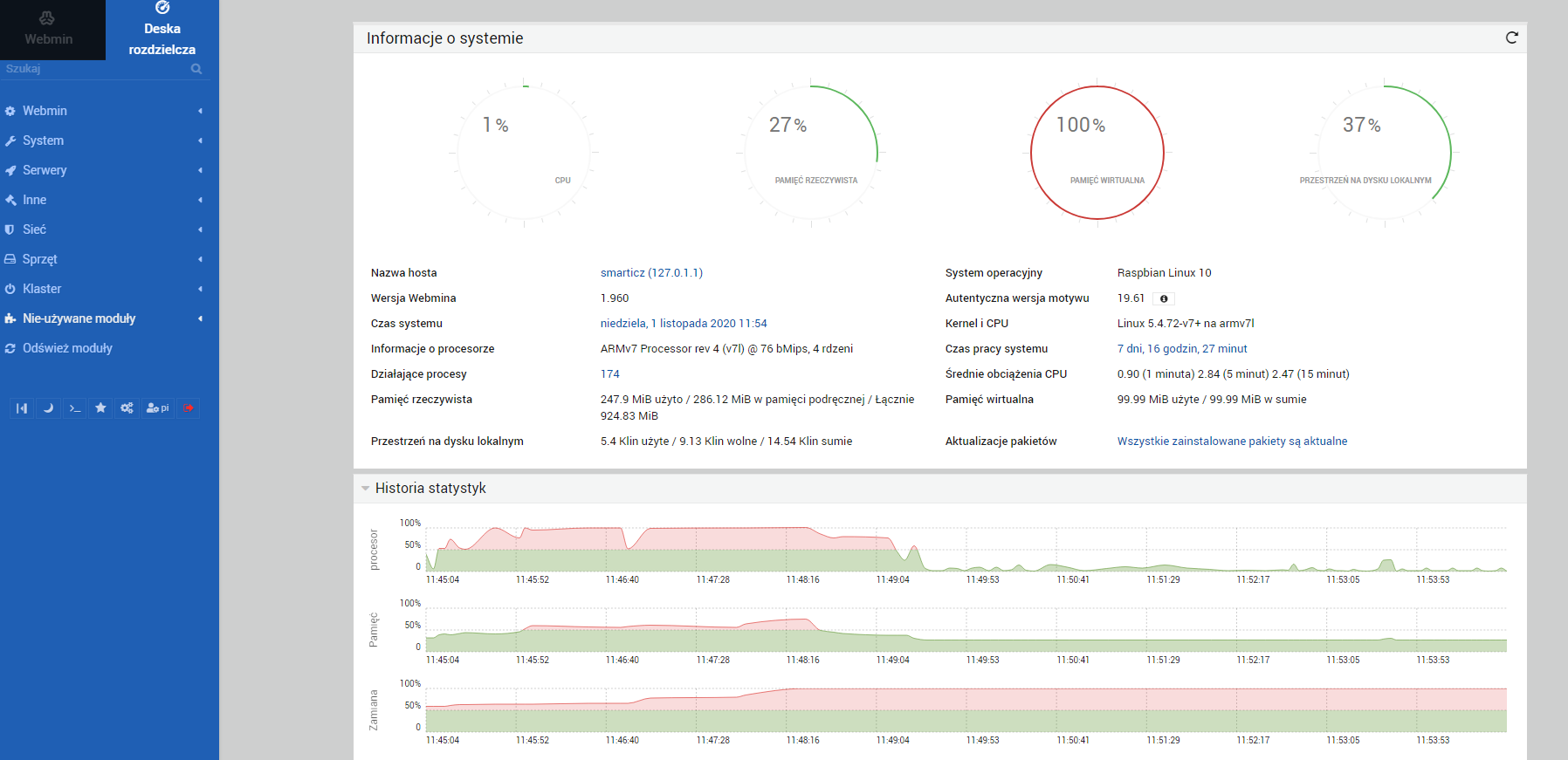Click the smarticz hostname link

(650, 273)
